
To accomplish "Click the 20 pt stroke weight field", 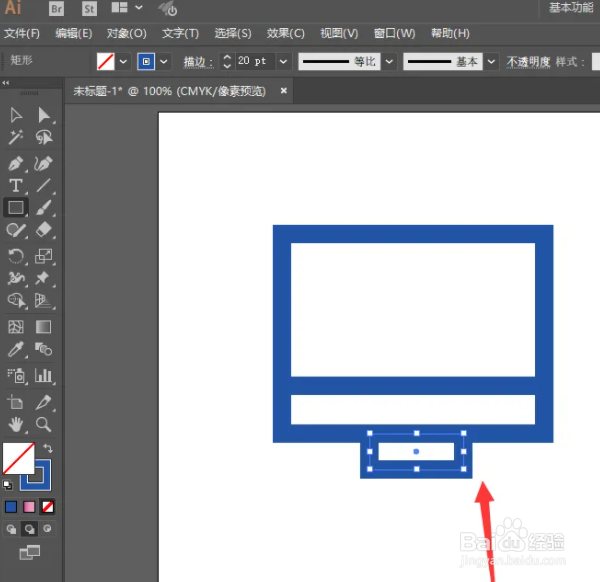I will 254,61.
